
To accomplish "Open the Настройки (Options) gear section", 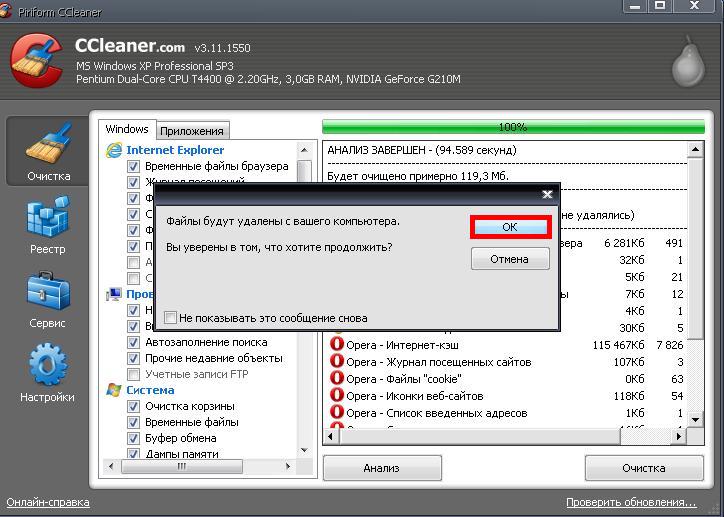I will (x=48, y=372).
